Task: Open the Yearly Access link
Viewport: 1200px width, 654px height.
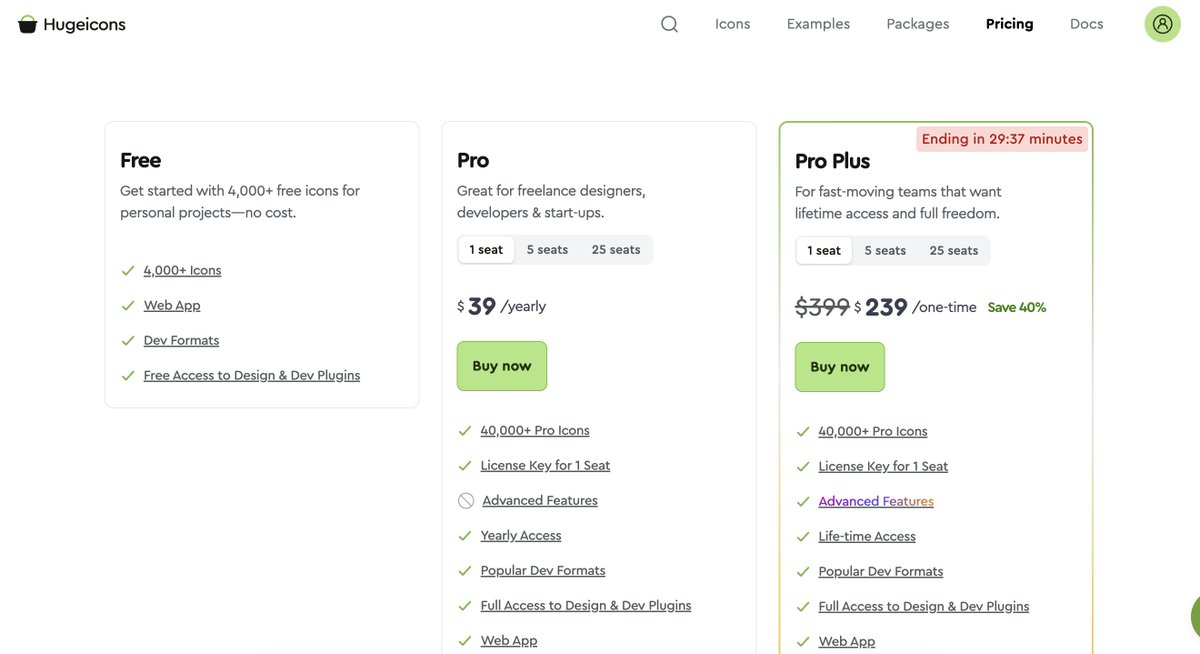Action: tap(521, 536)
